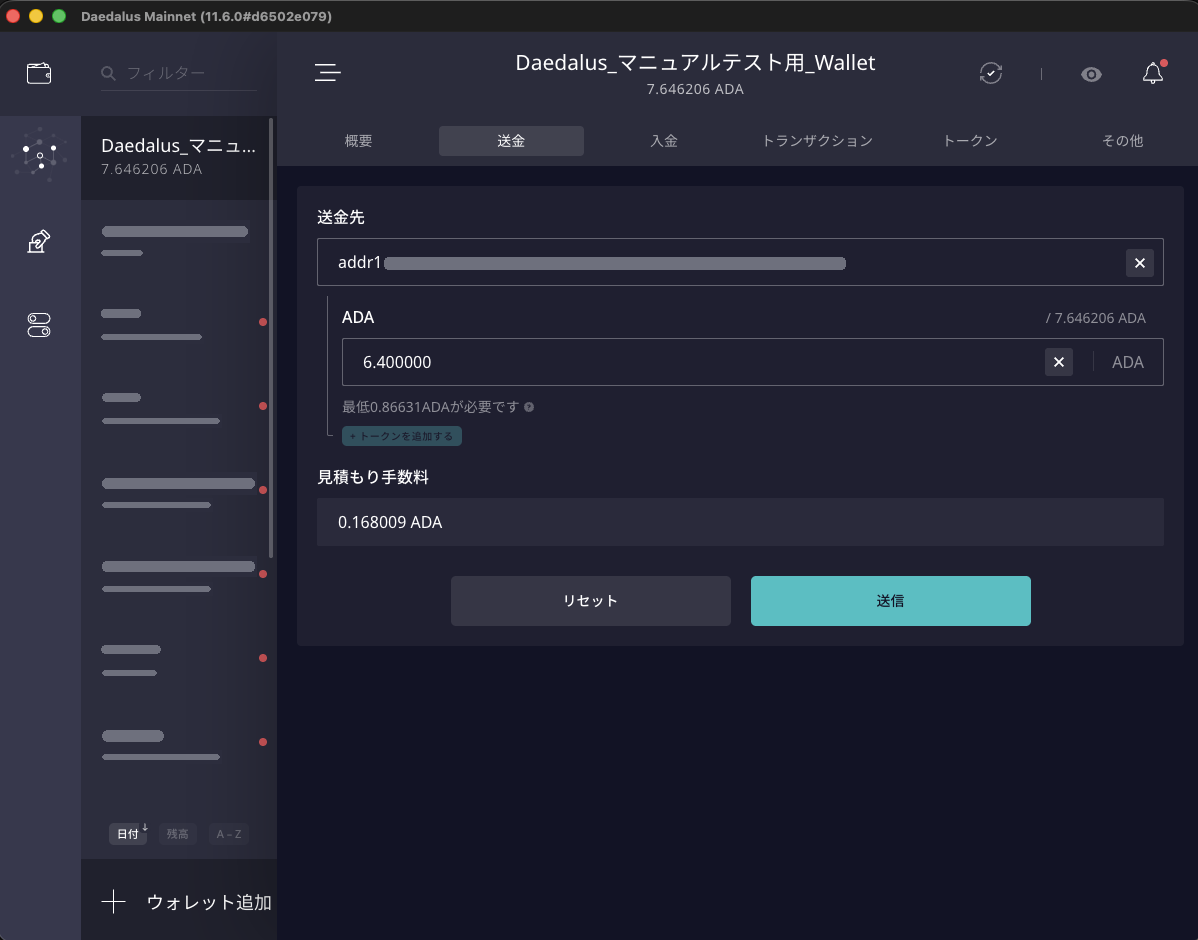Click the 最低0.86631ADAが必要です notice text

(x=431, y=407)
